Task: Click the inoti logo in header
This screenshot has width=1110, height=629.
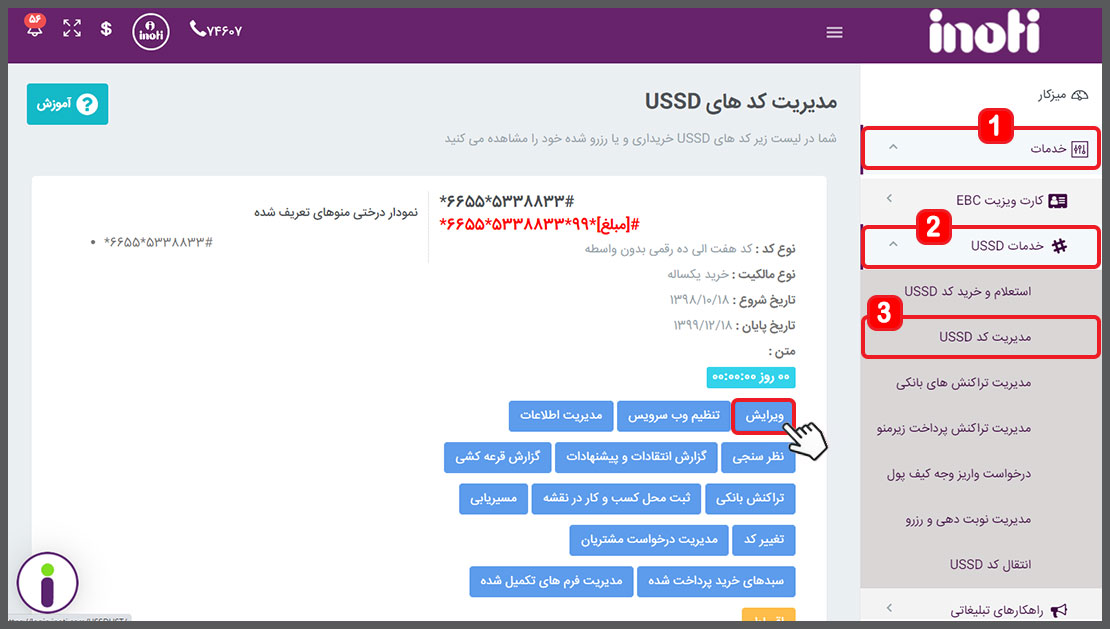Action: 984,32
